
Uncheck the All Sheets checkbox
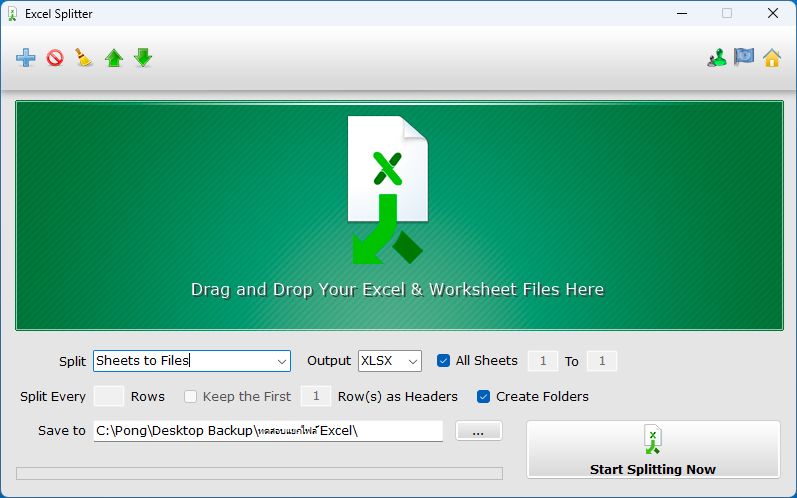(443, 361)
